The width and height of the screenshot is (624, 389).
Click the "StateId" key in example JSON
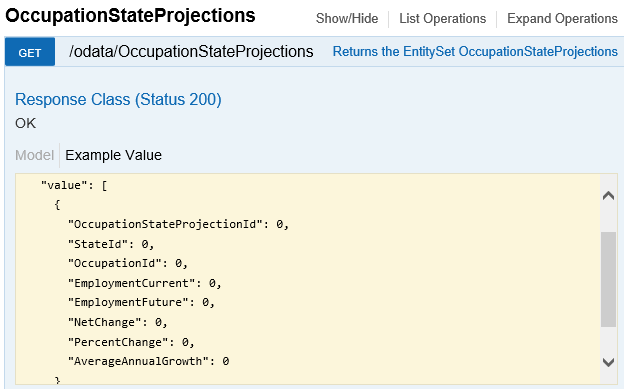coord(98,244)
